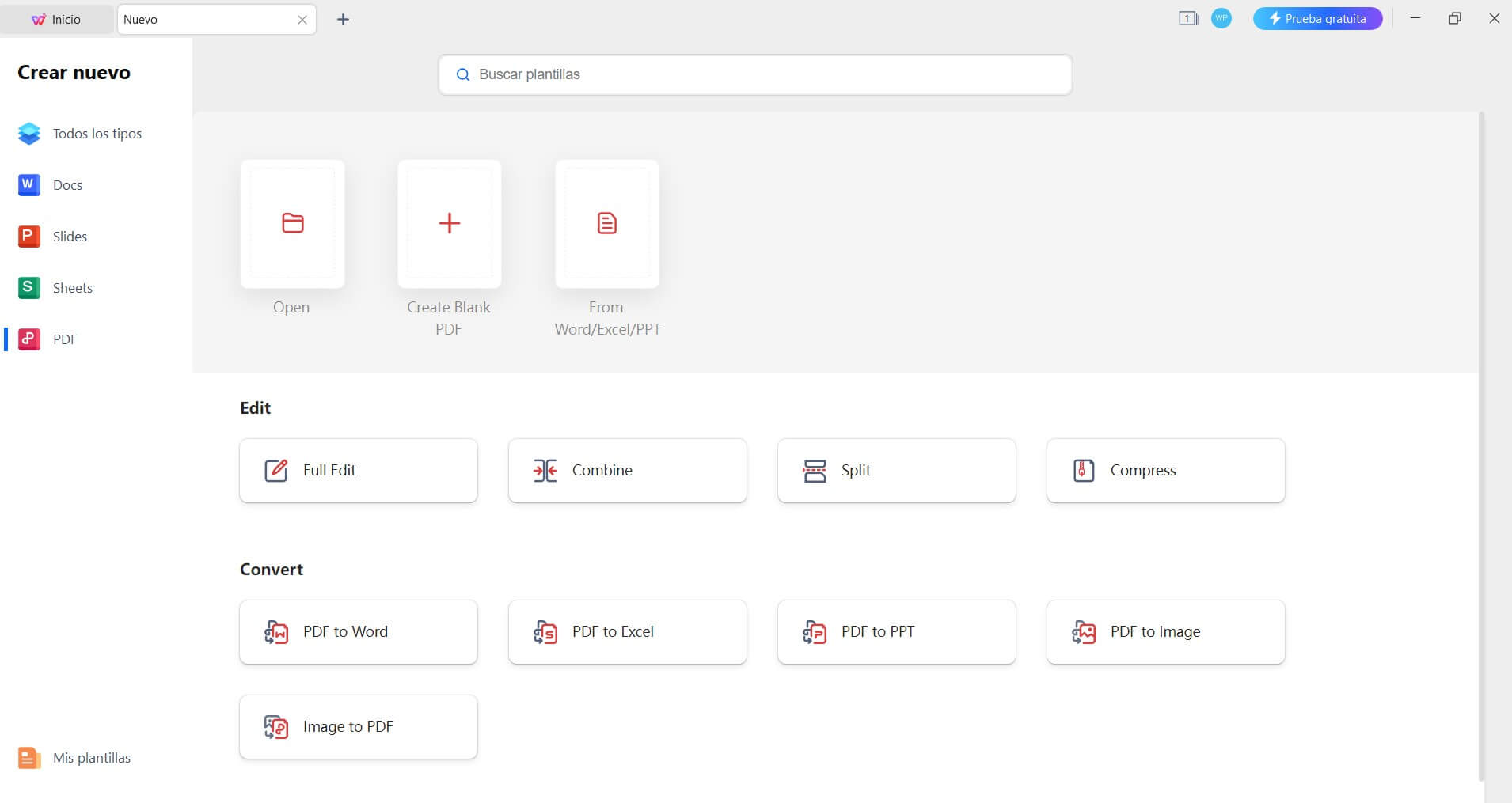Open the folder icon to browse PDFs

click(292, 223)
